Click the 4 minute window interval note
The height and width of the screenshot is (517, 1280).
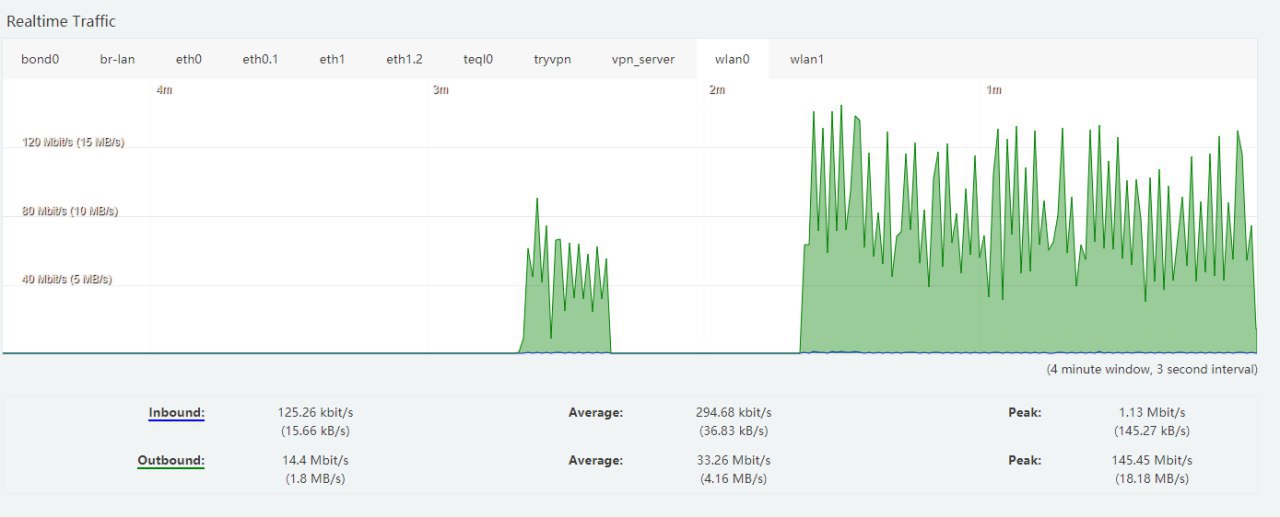(x=1152, y=369)
